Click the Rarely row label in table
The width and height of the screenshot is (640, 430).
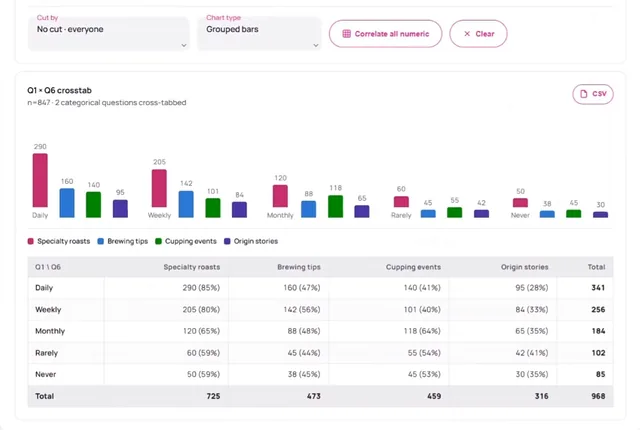tap(47, 353)
